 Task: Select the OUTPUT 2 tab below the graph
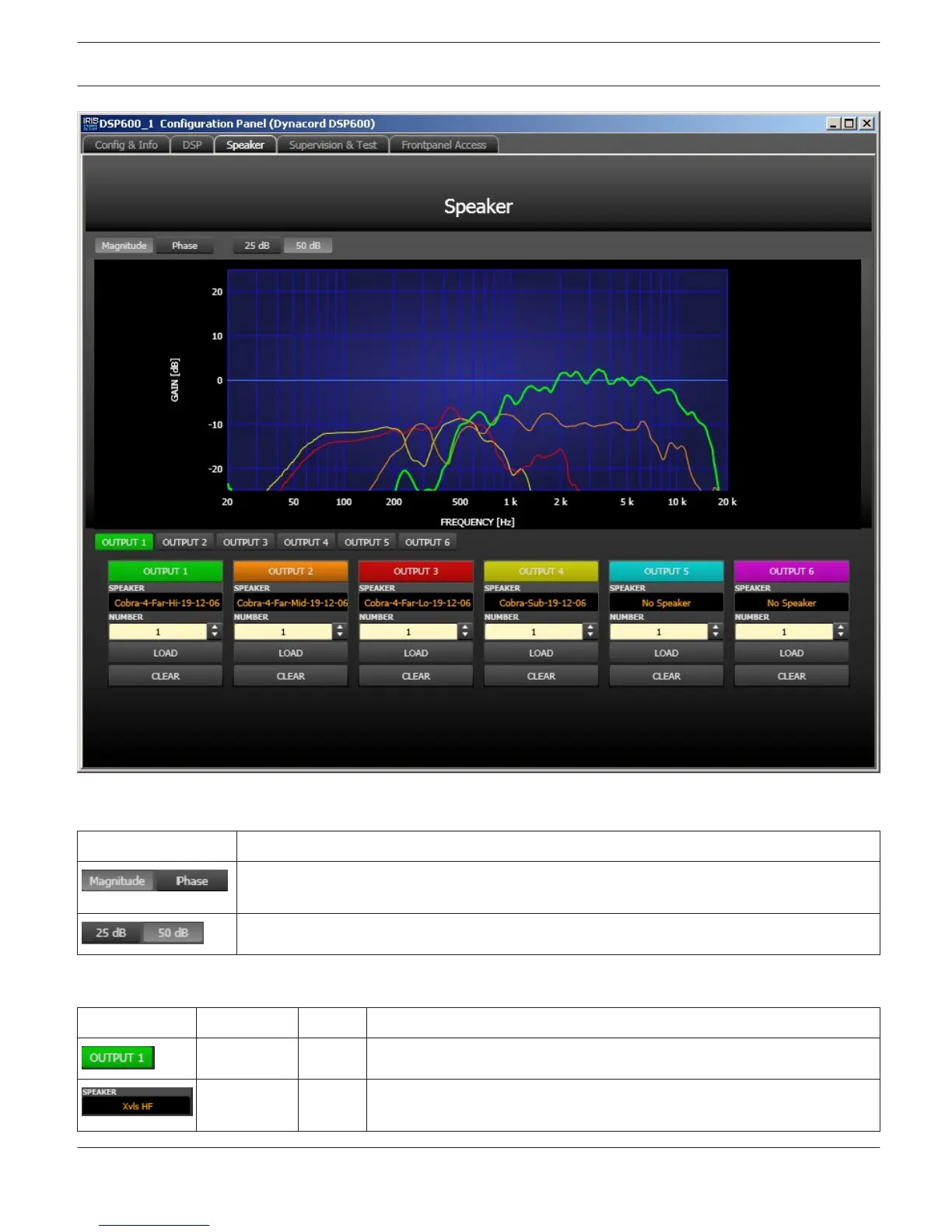coord(184,542)
